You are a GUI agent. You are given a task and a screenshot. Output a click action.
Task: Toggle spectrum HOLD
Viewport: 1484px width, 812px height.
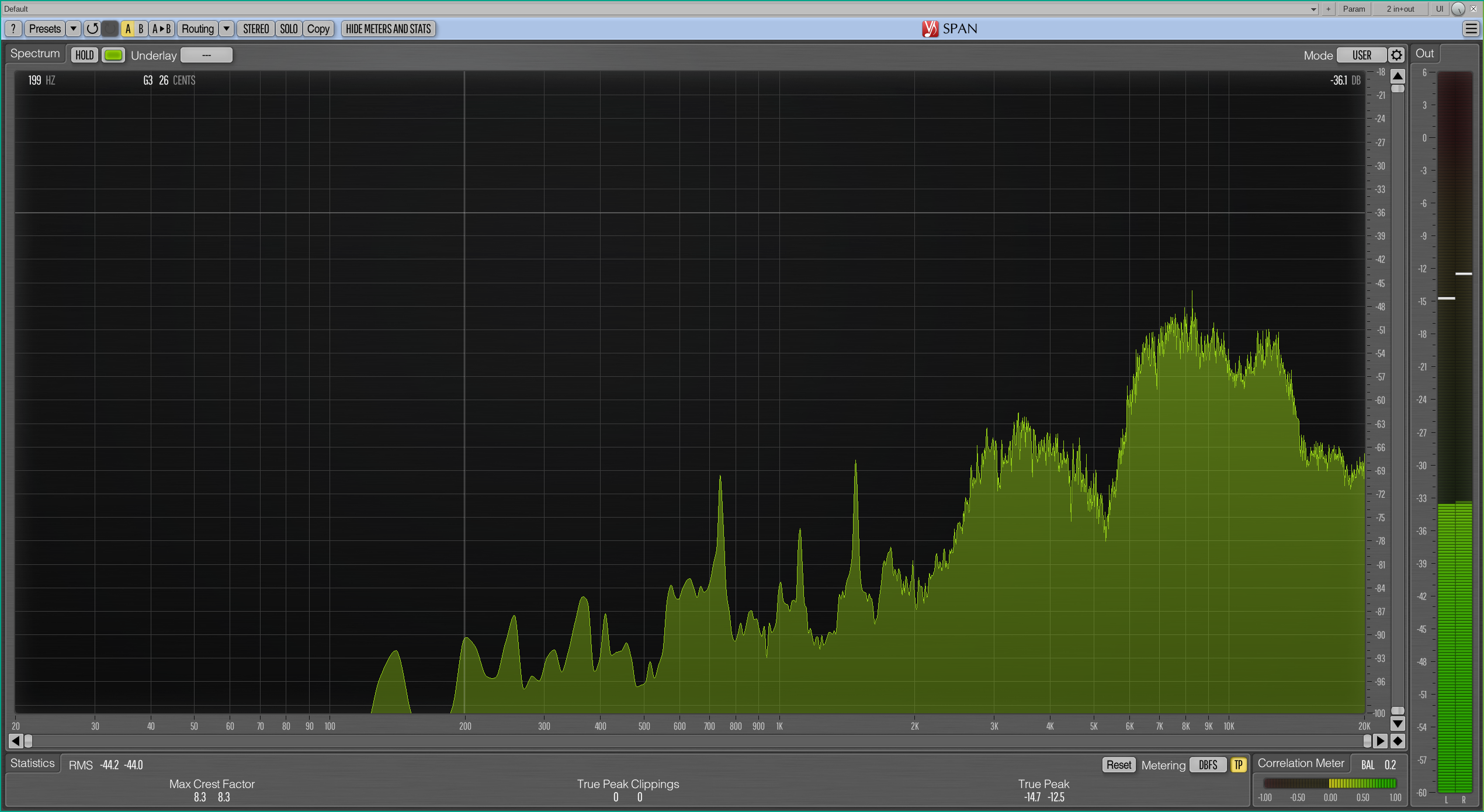85,55
